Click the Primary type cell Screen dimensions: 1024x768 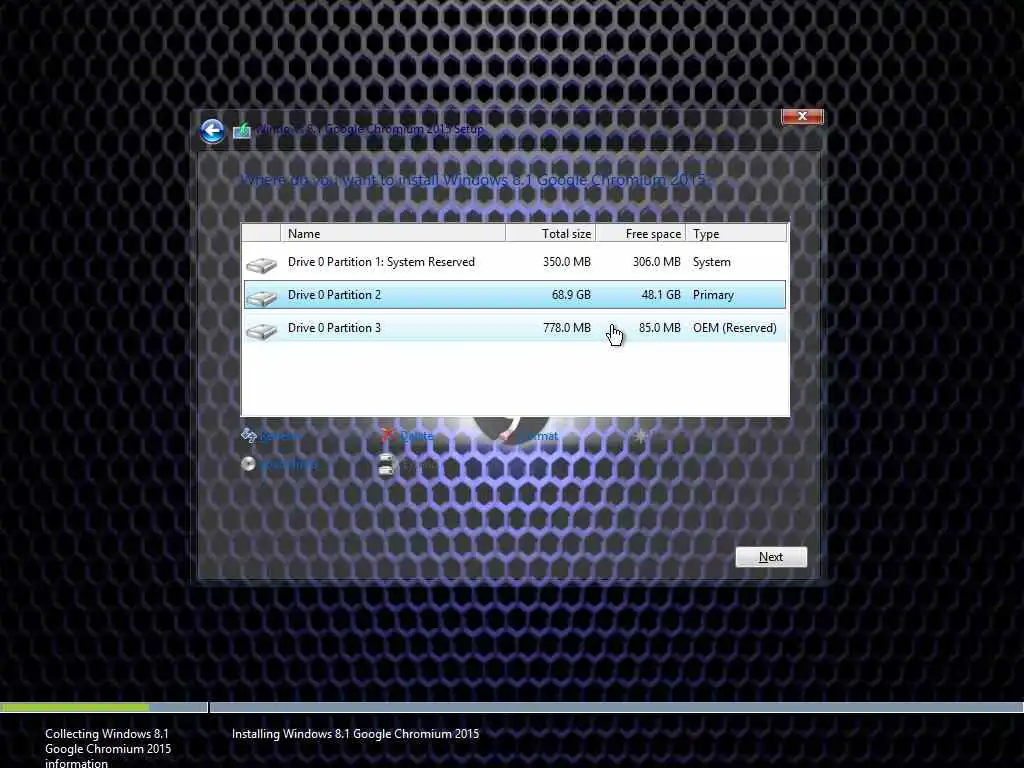tap(713, 295)
